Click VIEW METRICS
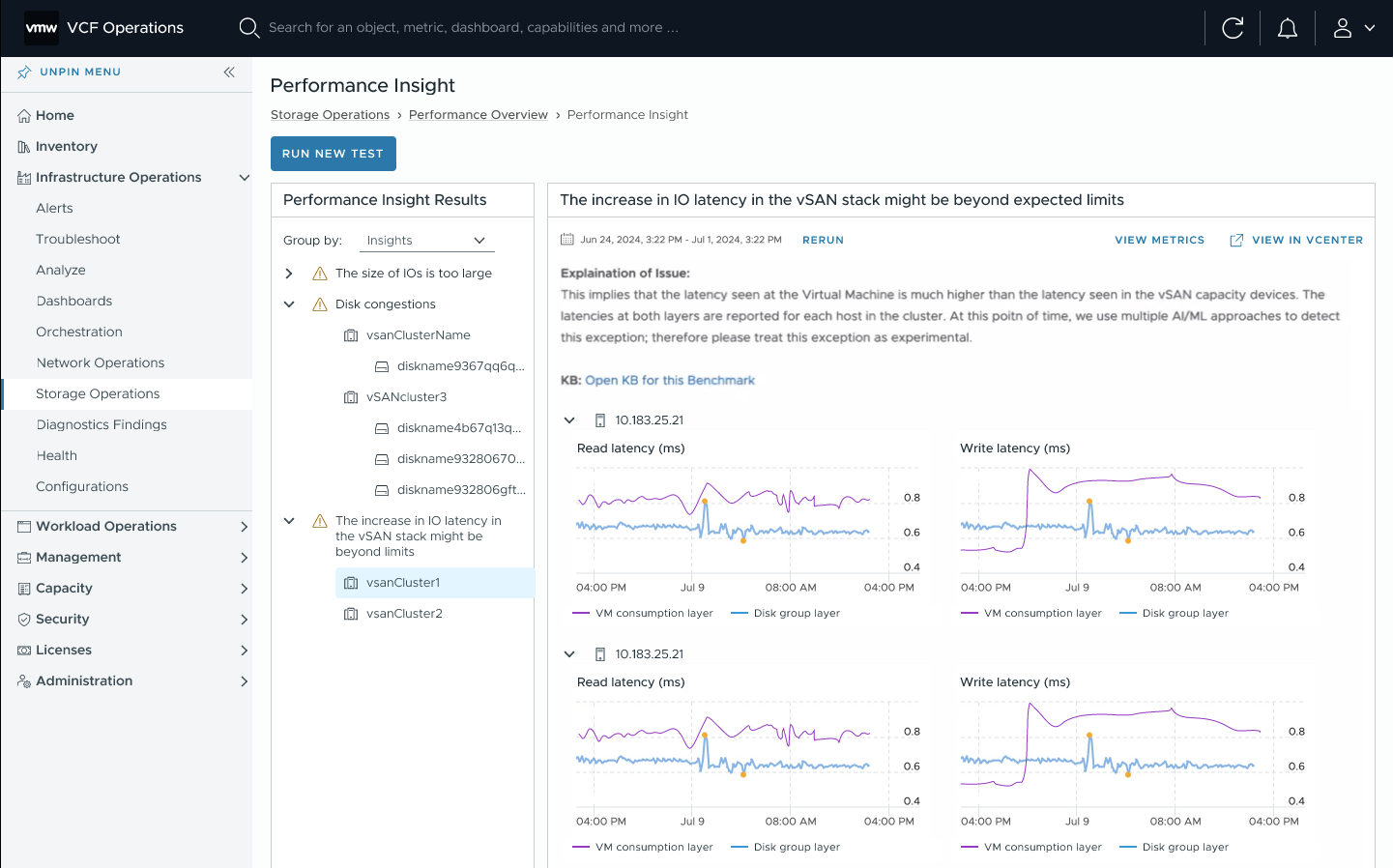Screen dimensions: 1393x868 coord(1160,240)
